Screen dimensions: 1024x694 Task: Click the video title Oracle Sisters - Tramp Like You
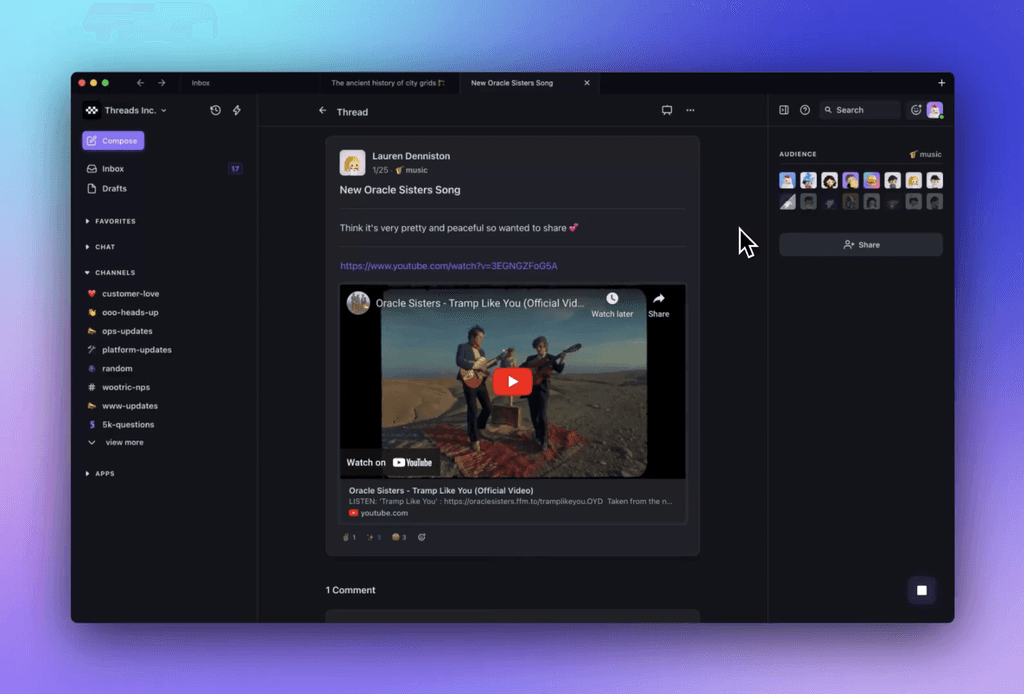pos(480,303)
